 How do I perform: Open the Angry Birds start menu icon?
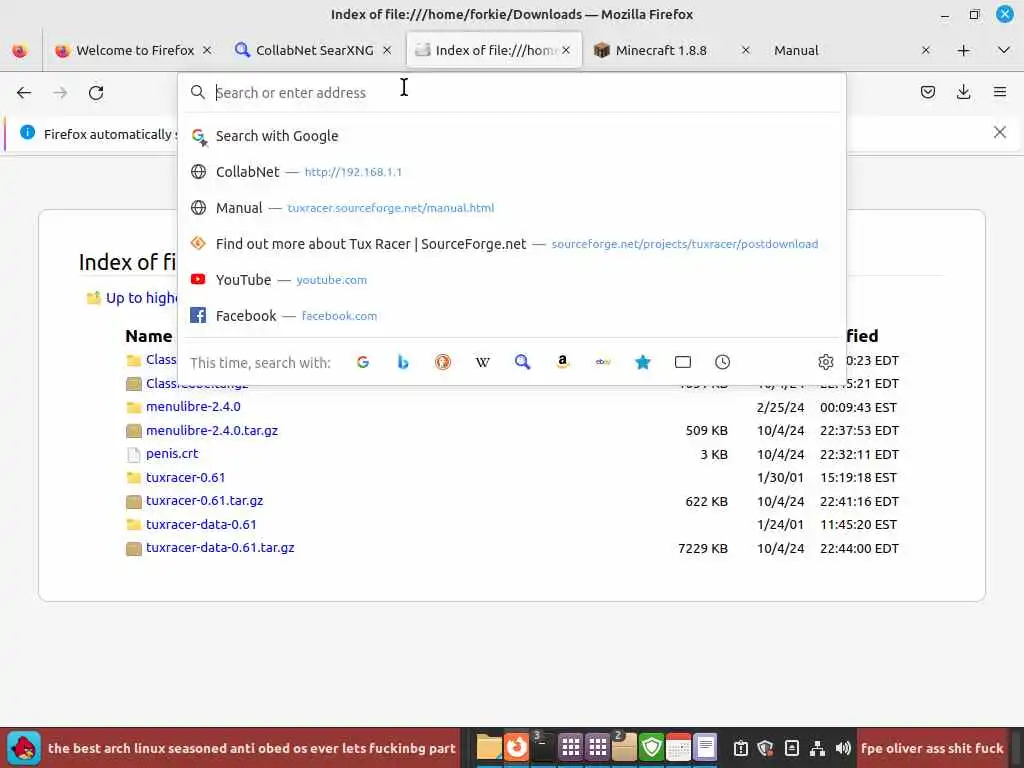24,748
